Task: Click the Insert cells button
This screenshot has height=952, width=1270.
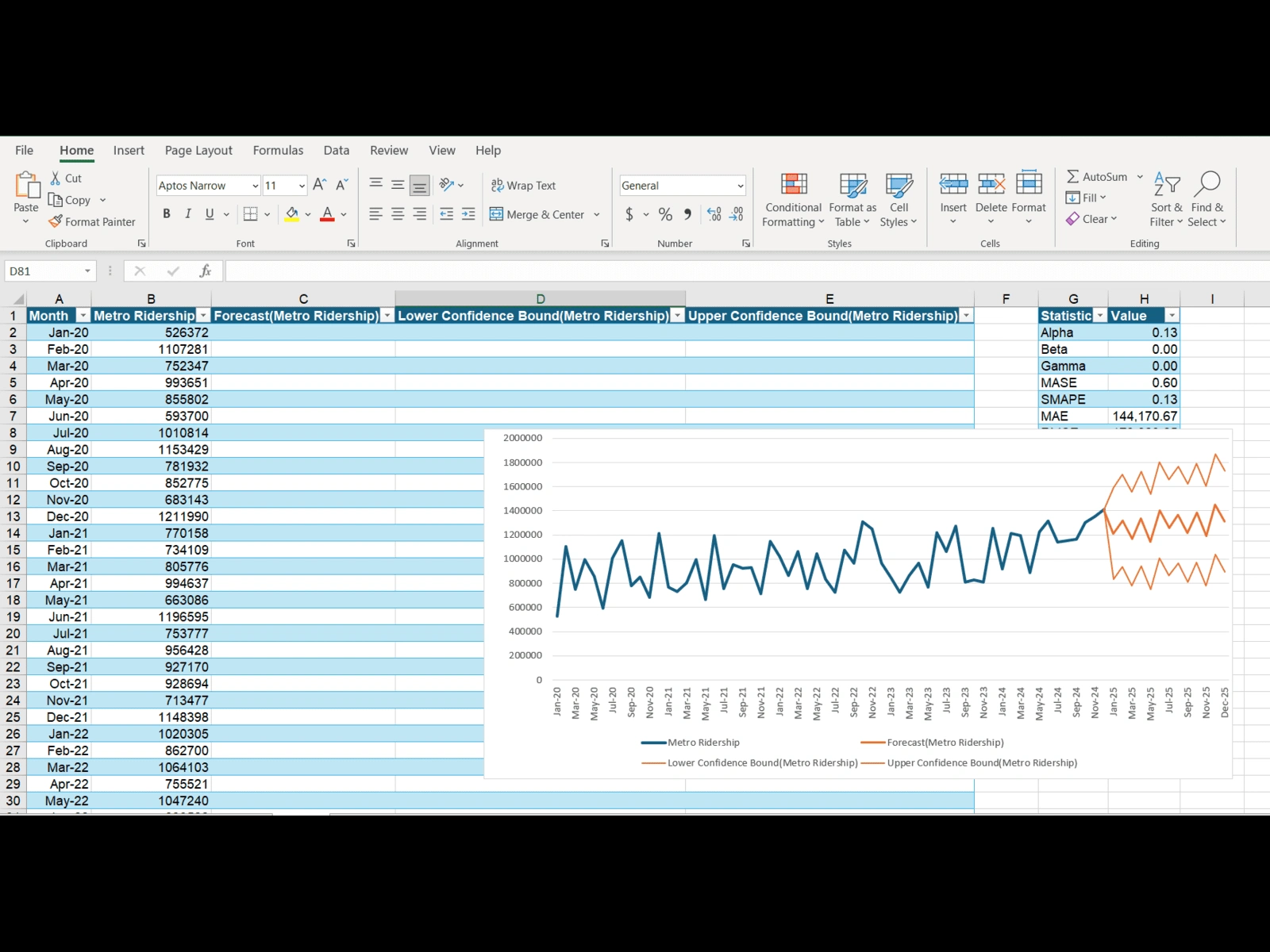Action: point(953,197)
